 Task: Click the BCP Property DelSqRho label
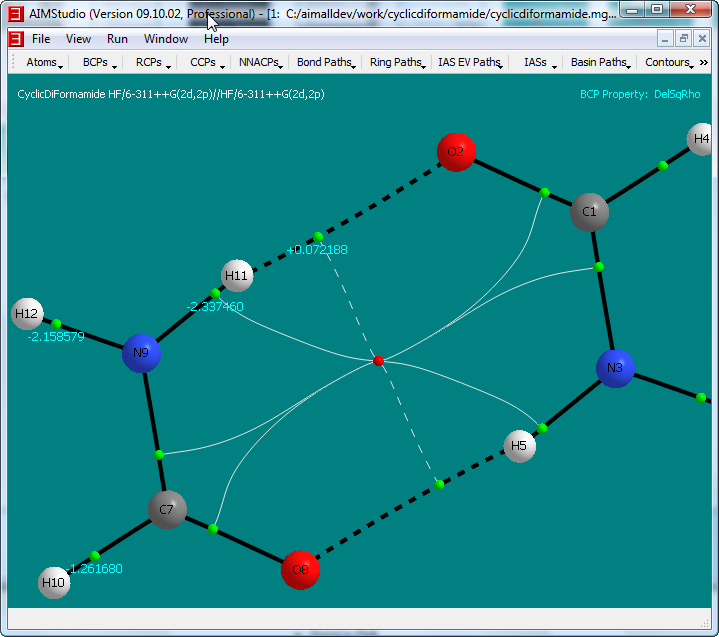click(640, 94)
